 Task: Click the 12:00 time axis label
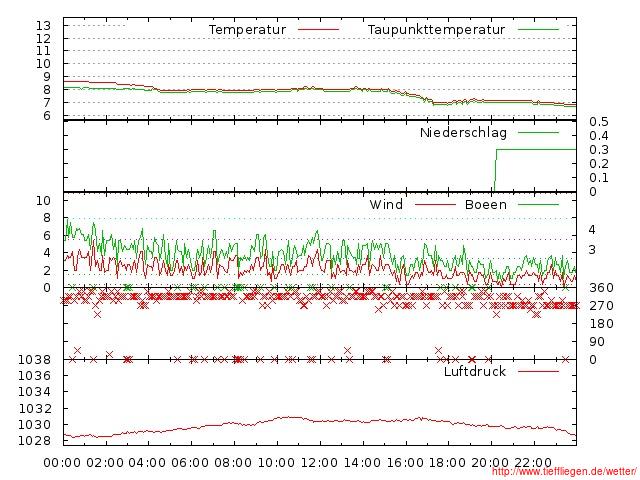click(319, 462)
